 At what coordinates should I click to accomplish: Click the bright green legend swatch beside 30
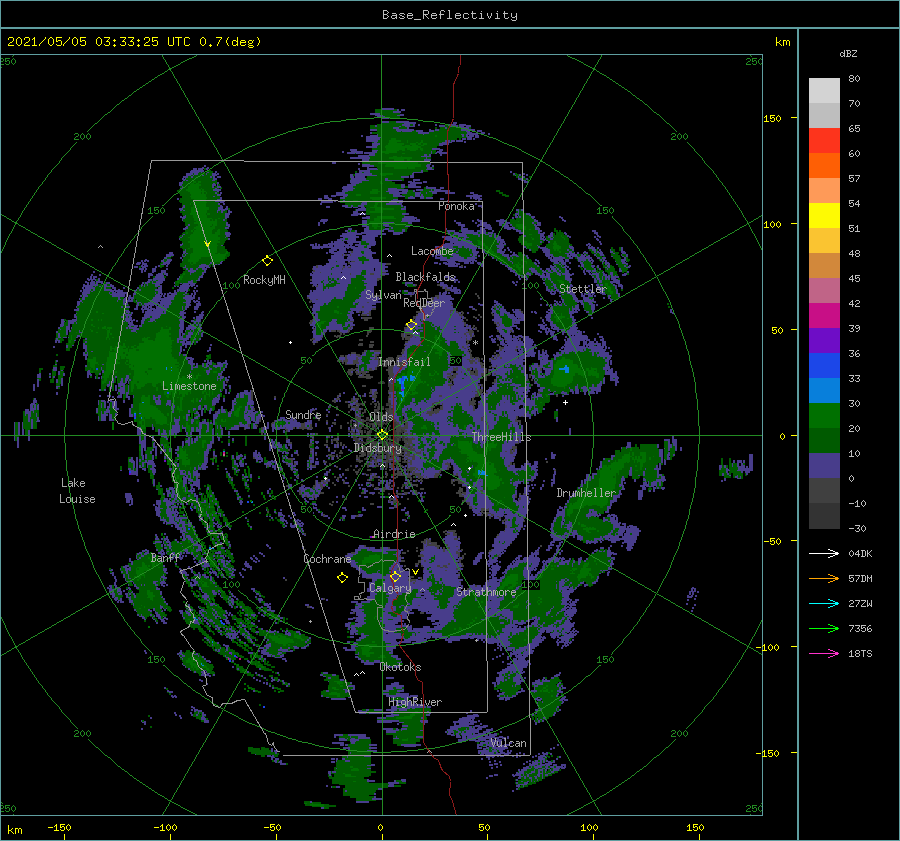coord(824,416)
